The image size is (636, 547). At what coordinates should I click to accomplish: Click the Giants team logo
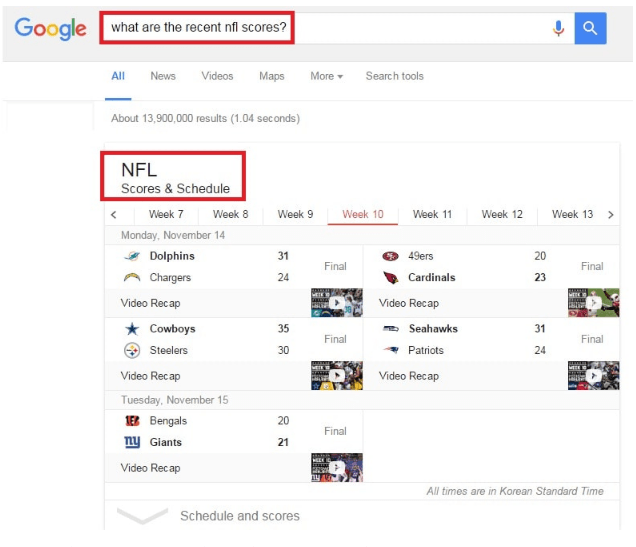[x=132, y=442]
